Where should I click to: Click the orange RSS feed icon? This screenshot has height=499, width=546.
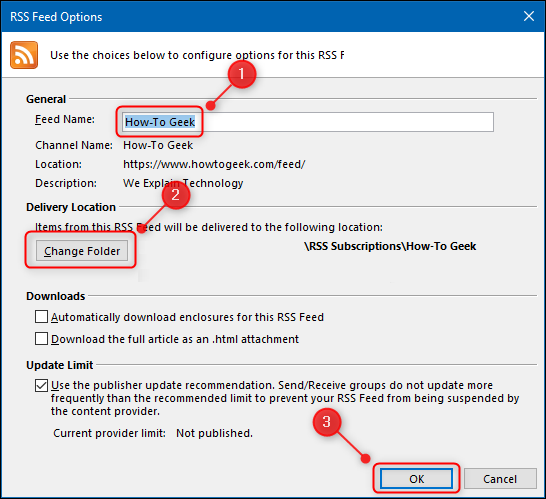[24, 55]
